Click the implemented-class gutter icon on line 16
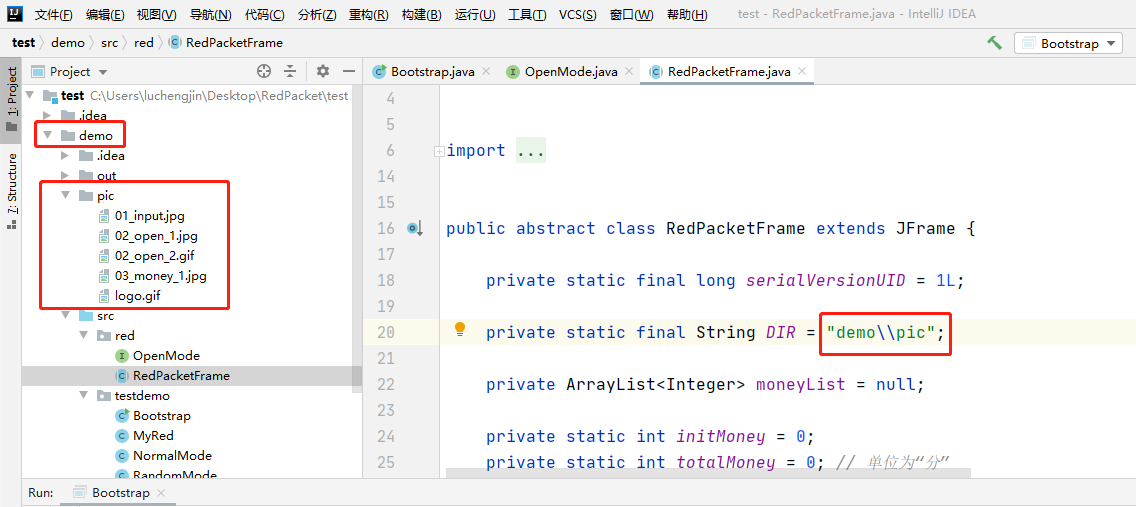The width and height of the screenshot is (1136, 507). tap(414, 229)
